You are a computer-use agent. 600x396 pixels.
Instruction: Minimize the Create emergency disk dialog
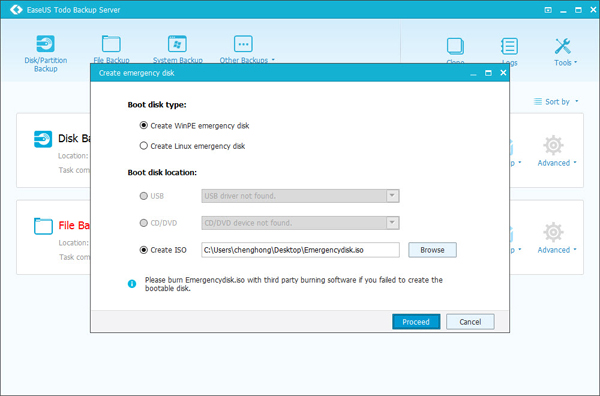pos(473,74)
